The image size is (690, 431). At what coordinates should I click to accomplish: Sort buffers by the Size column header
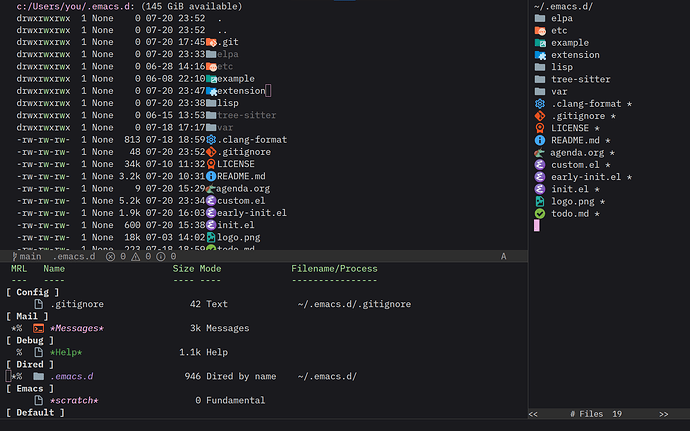point(183,269)
